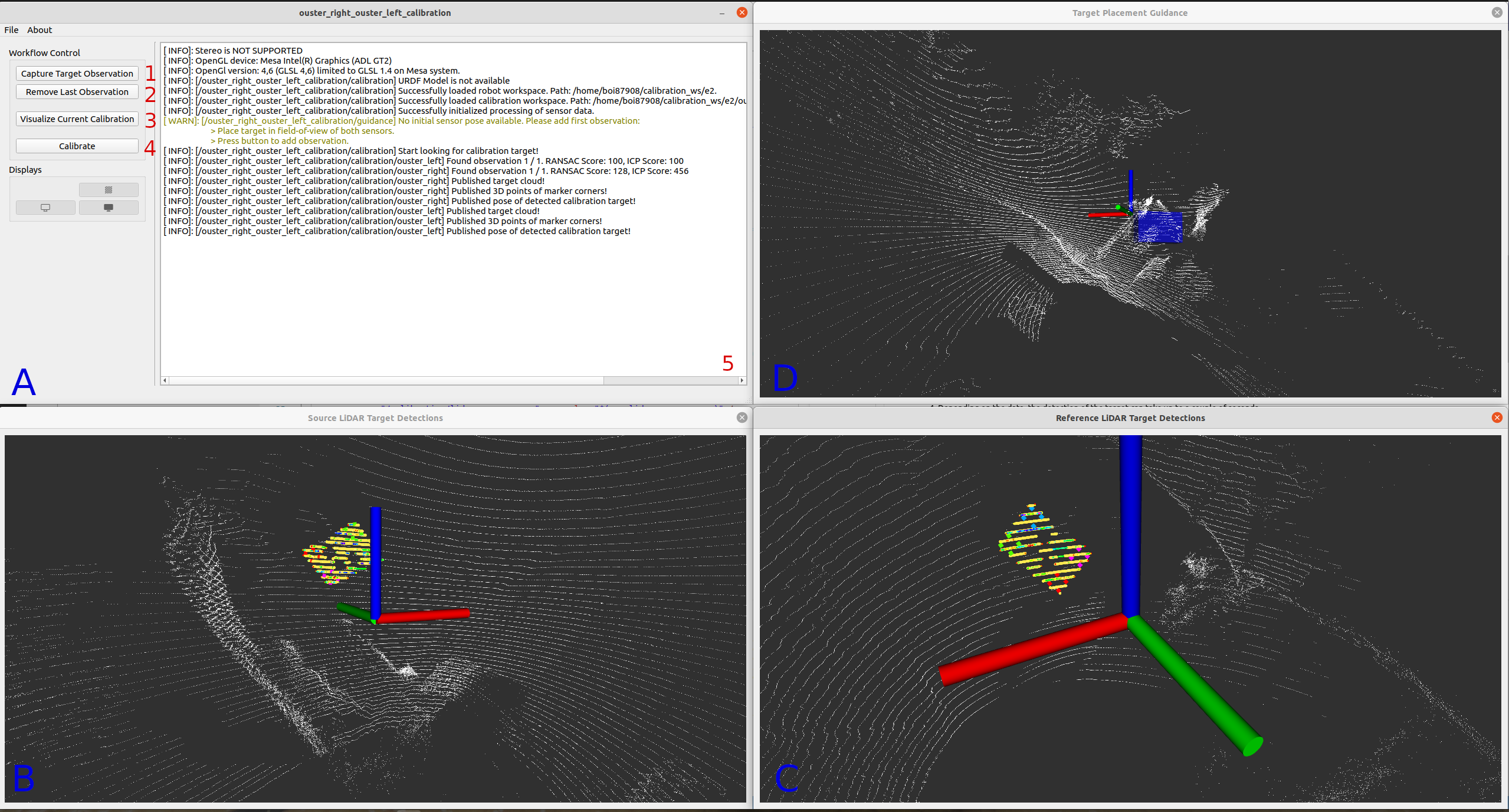Image resolution: width=1509 pixels, height=812 pixels.
Task: Close the Source LiDAR Target Detections window
Action: tap(742, 417)
